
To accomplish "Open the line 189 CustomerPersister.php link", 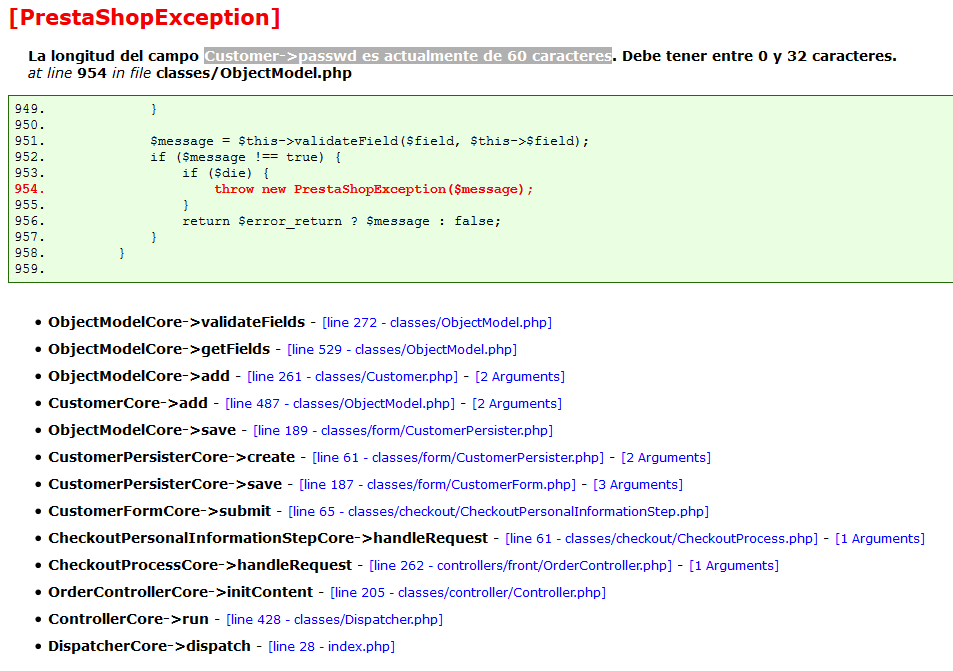I will coord(403,430).
